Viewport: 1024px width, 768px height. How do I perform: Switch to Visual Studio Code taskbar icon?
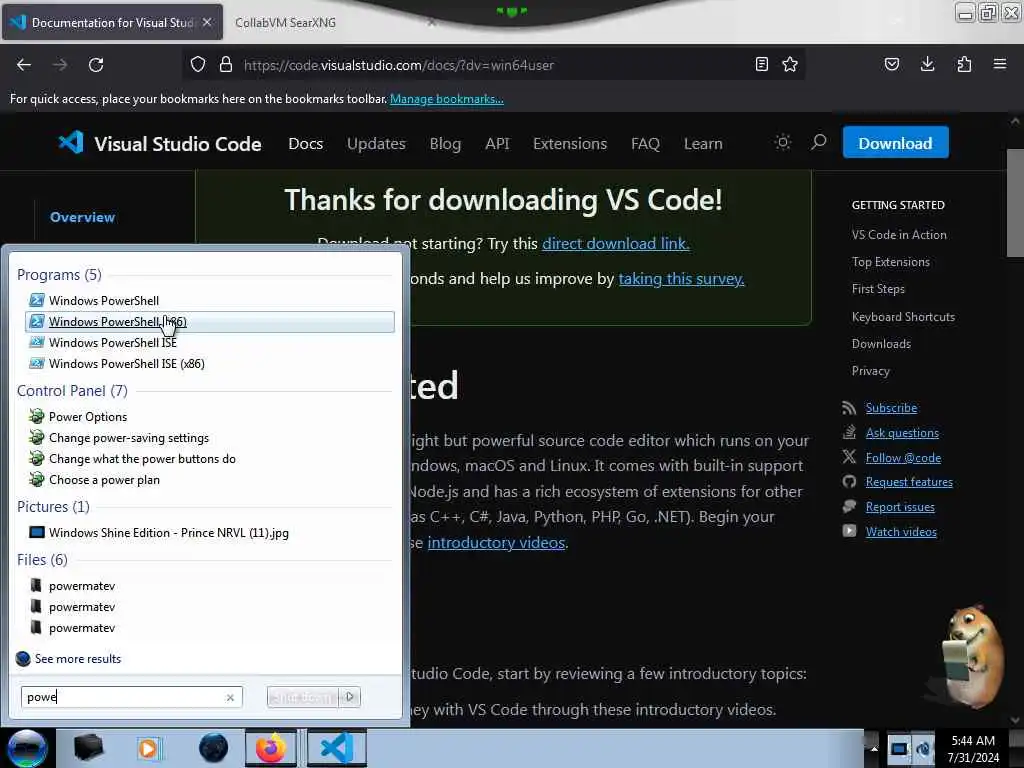click(337, 748)
